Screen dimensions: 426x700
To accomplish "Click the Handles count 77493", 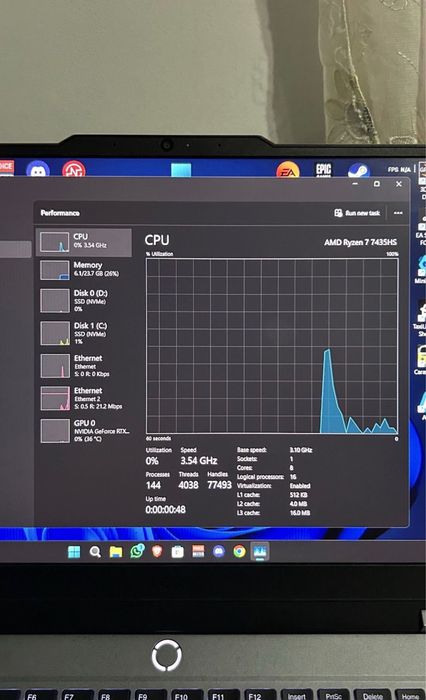I will pos(219,485).
